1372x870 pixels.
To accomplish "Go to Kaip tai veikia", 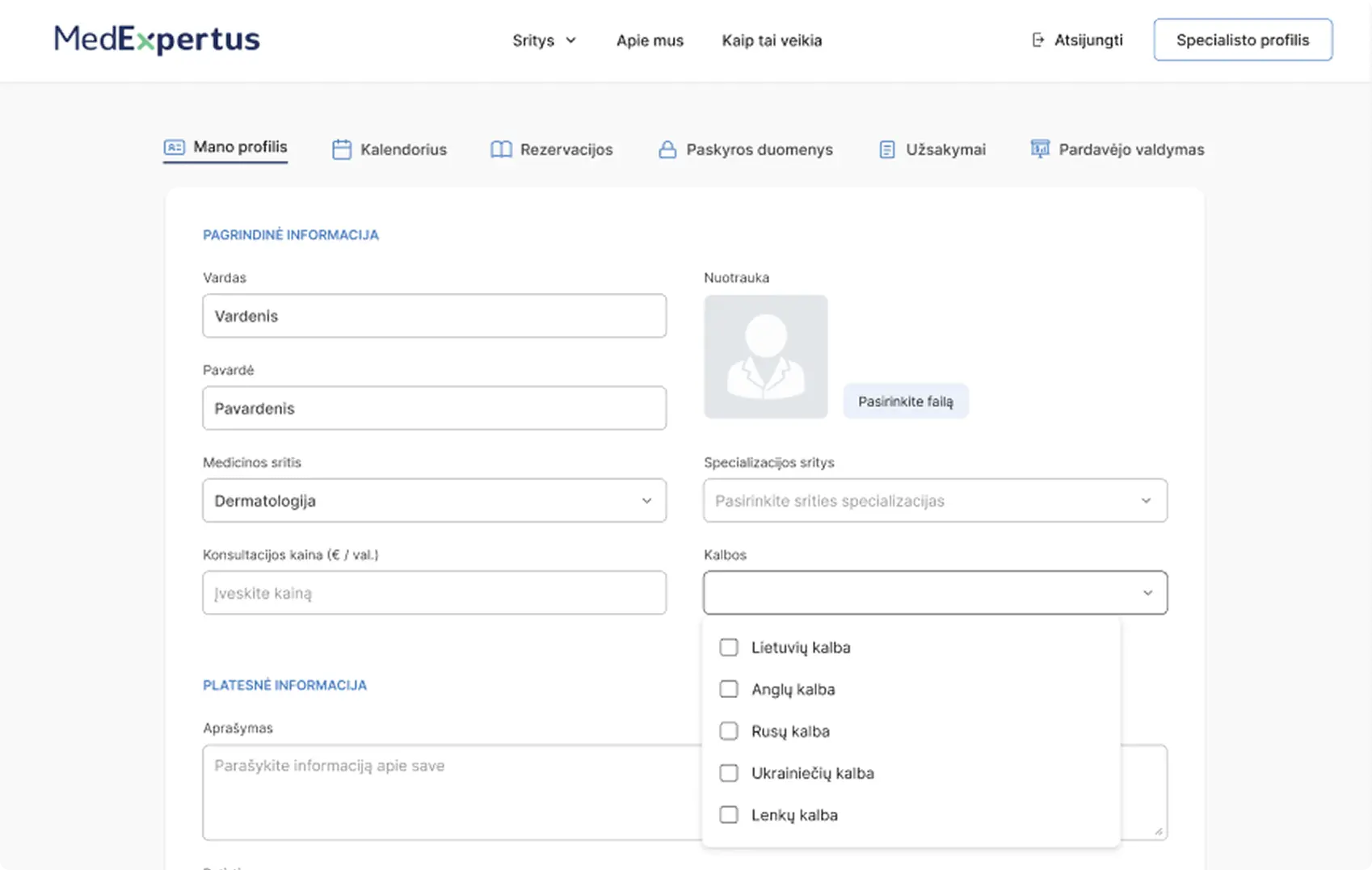I will click(772, 40).
